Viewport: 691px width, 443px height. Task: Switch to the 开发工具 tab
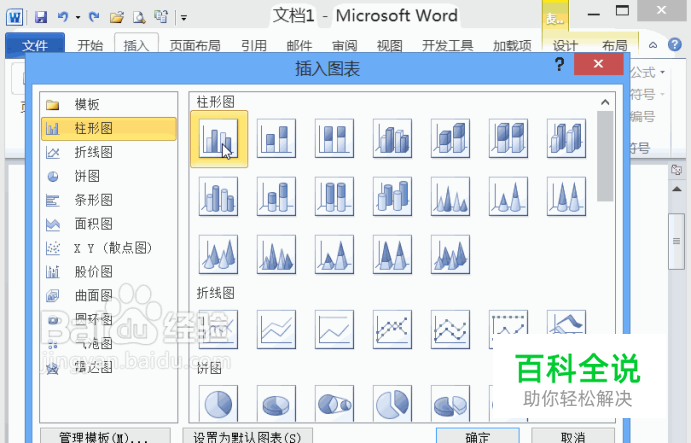[x=448, y=45]
